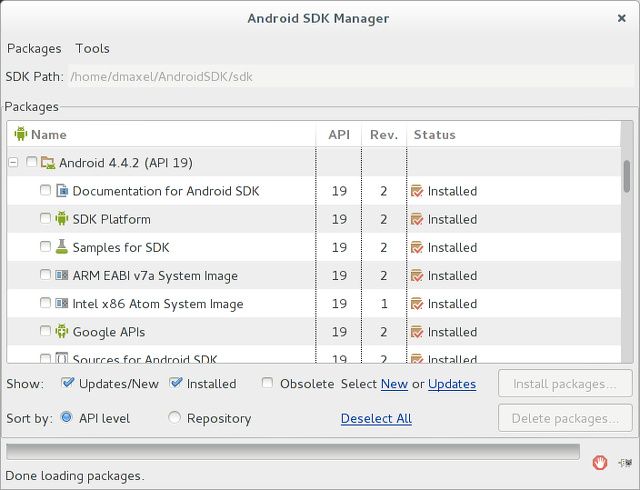Screen dimensions: 640x490
Task: Click the Google APIs package icon
Action: tap(62, 331)
